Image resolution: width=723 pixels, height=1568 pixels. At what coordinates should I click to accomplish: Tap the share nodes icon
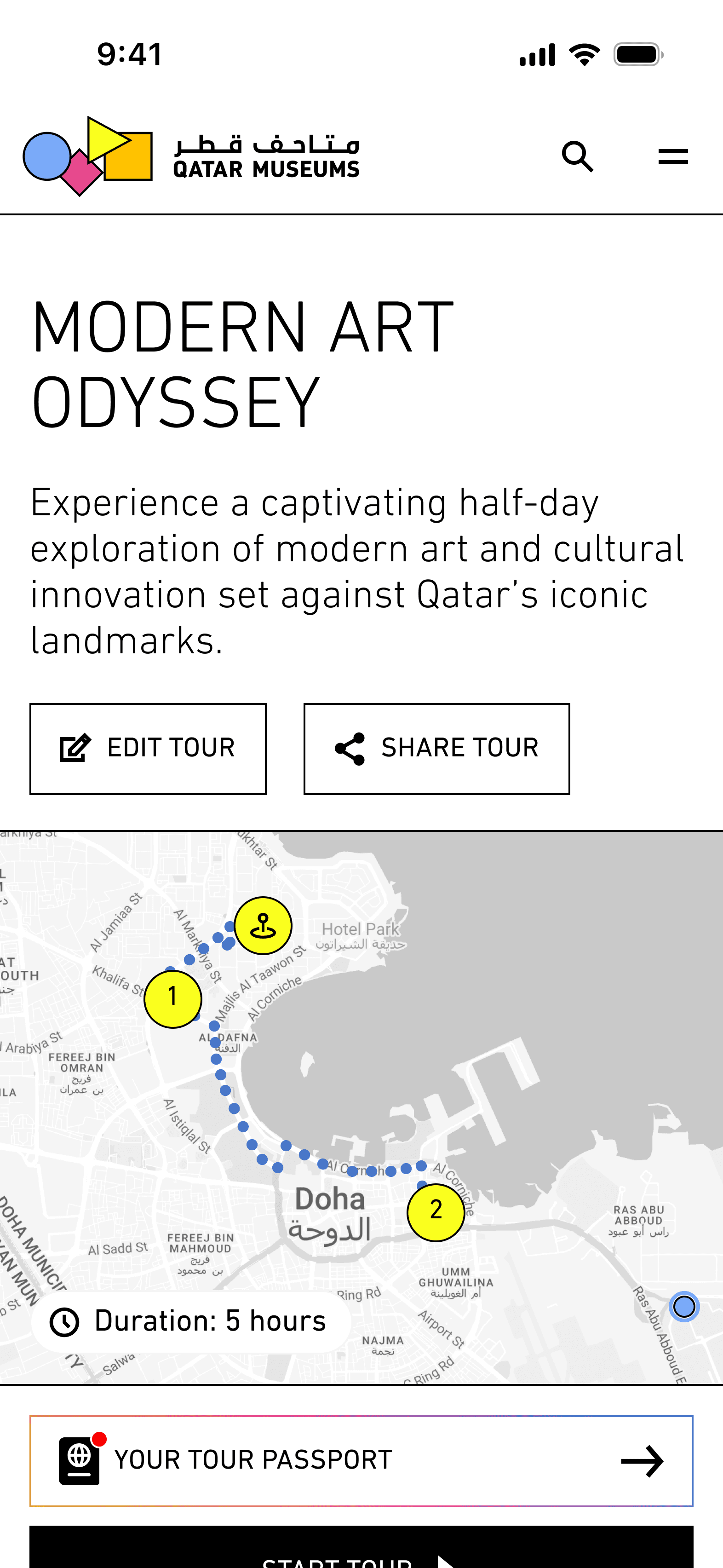click(350, 749)
